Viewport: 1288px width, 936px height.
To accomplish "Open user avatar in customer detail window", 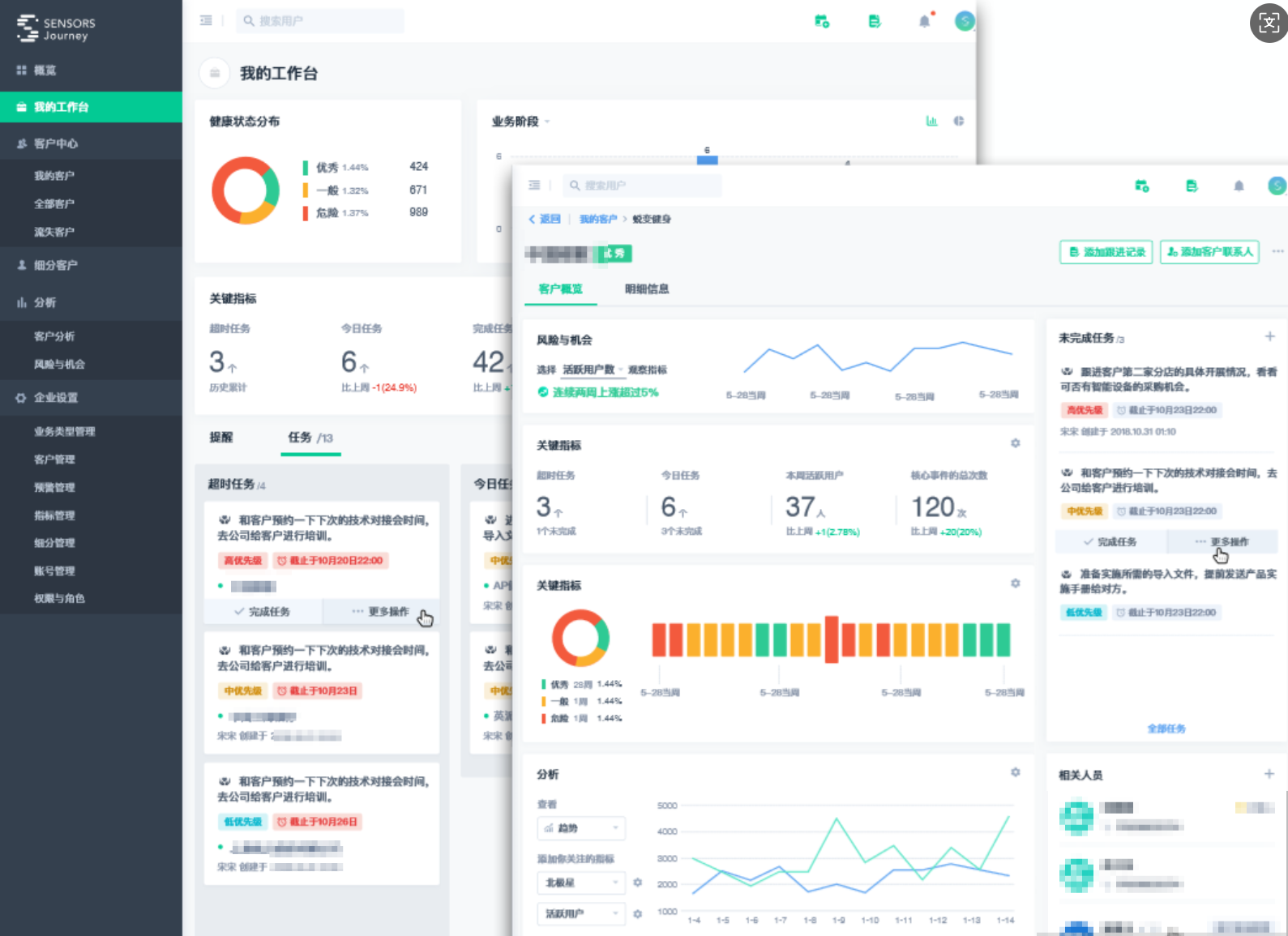I will [1277, 186].
